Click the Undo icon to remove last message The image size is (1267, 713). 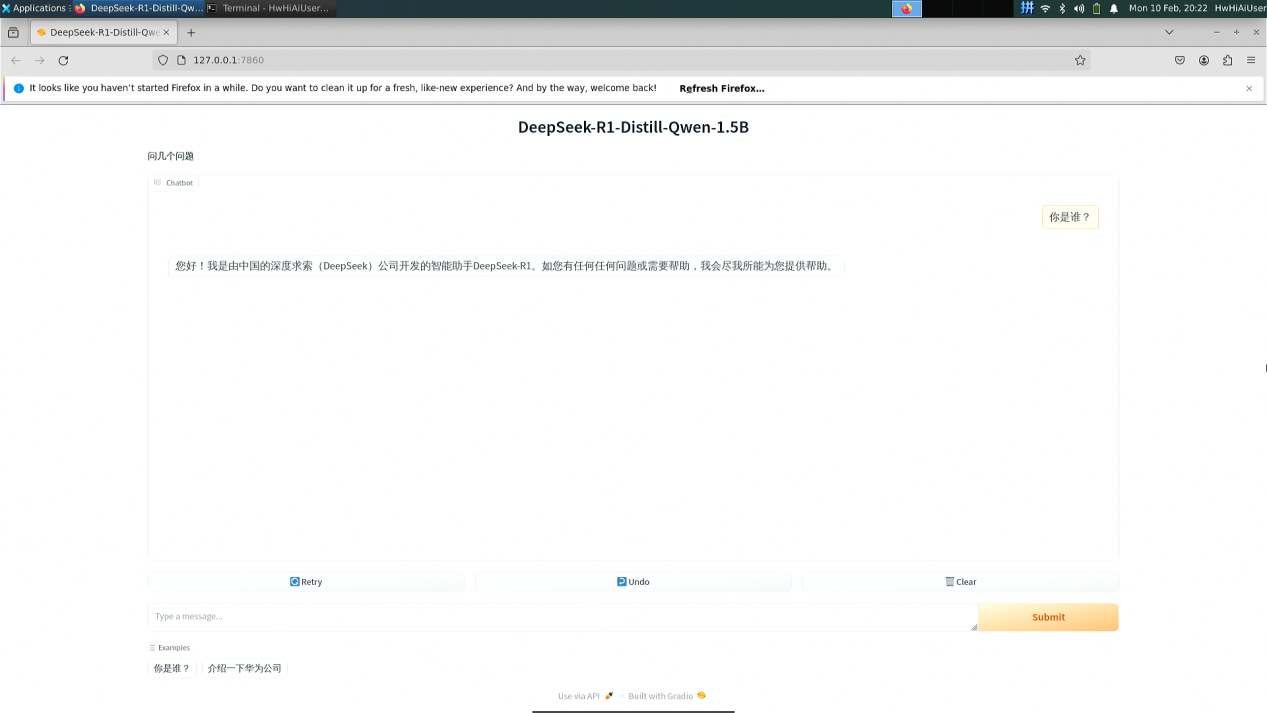[x=621, y=581]
